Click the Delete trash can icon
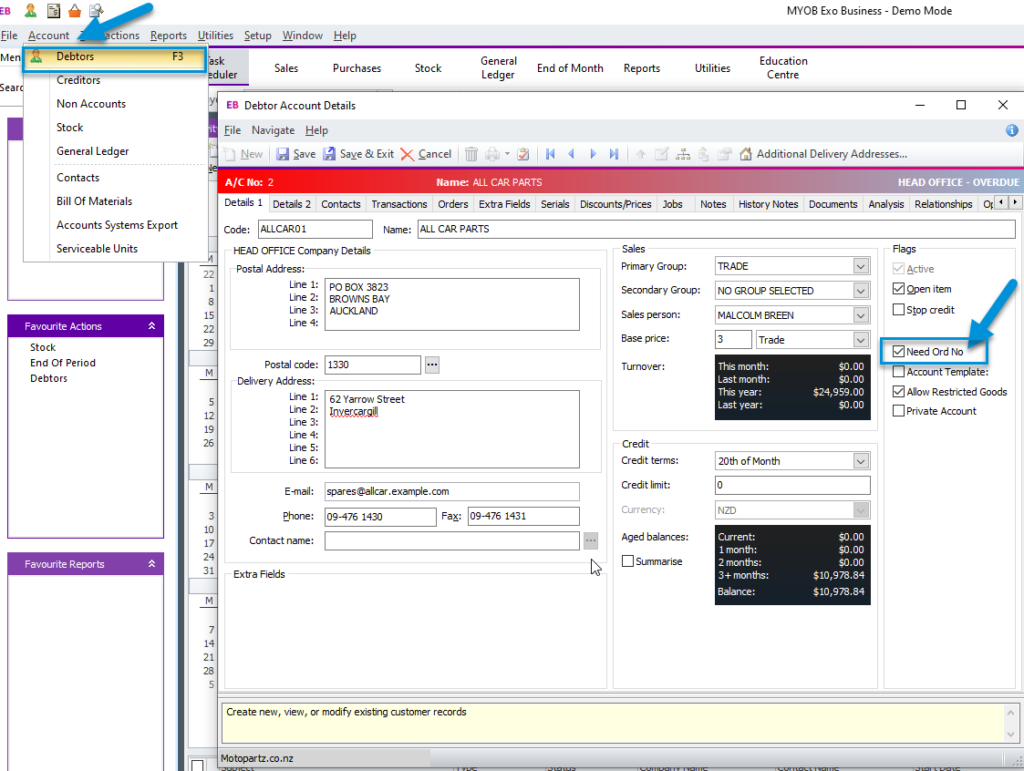 [471, 154]
